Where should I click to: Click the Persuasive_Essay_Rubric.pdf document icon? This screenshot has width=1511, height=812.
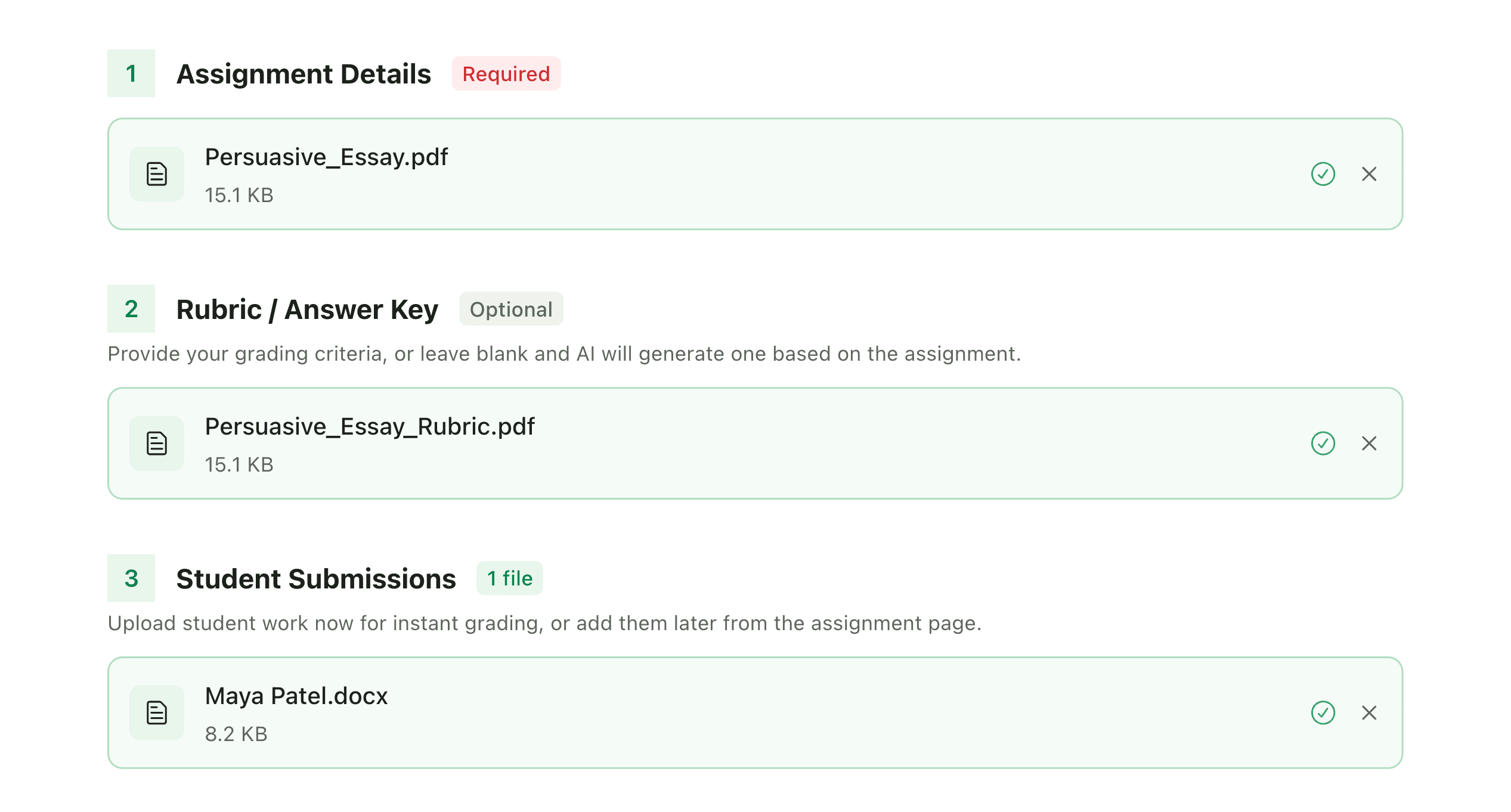(156, 443)
